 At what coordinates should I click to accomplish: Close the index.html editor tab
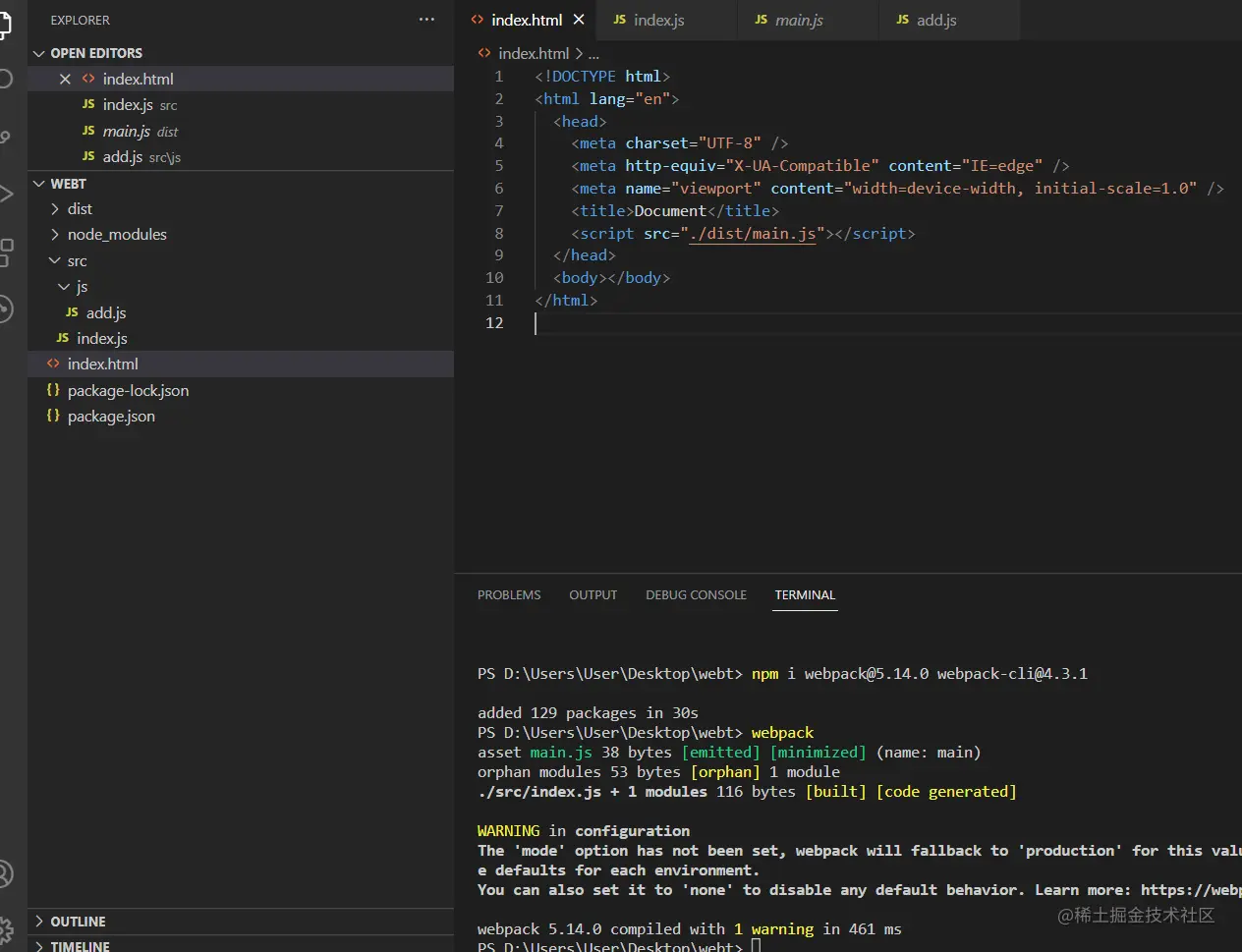pyautogui.click(x=579, y=20)
